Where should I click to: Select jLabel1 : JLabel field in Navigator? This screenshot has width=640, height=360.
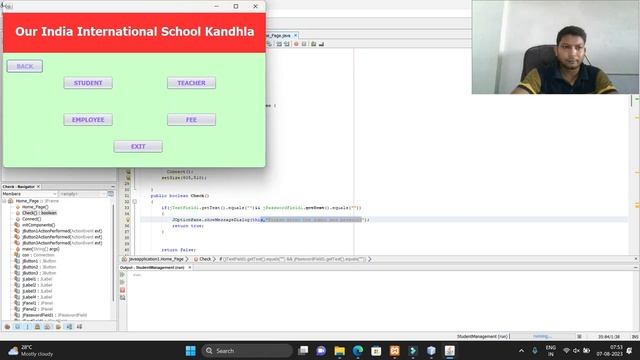[x=37, y=279]
